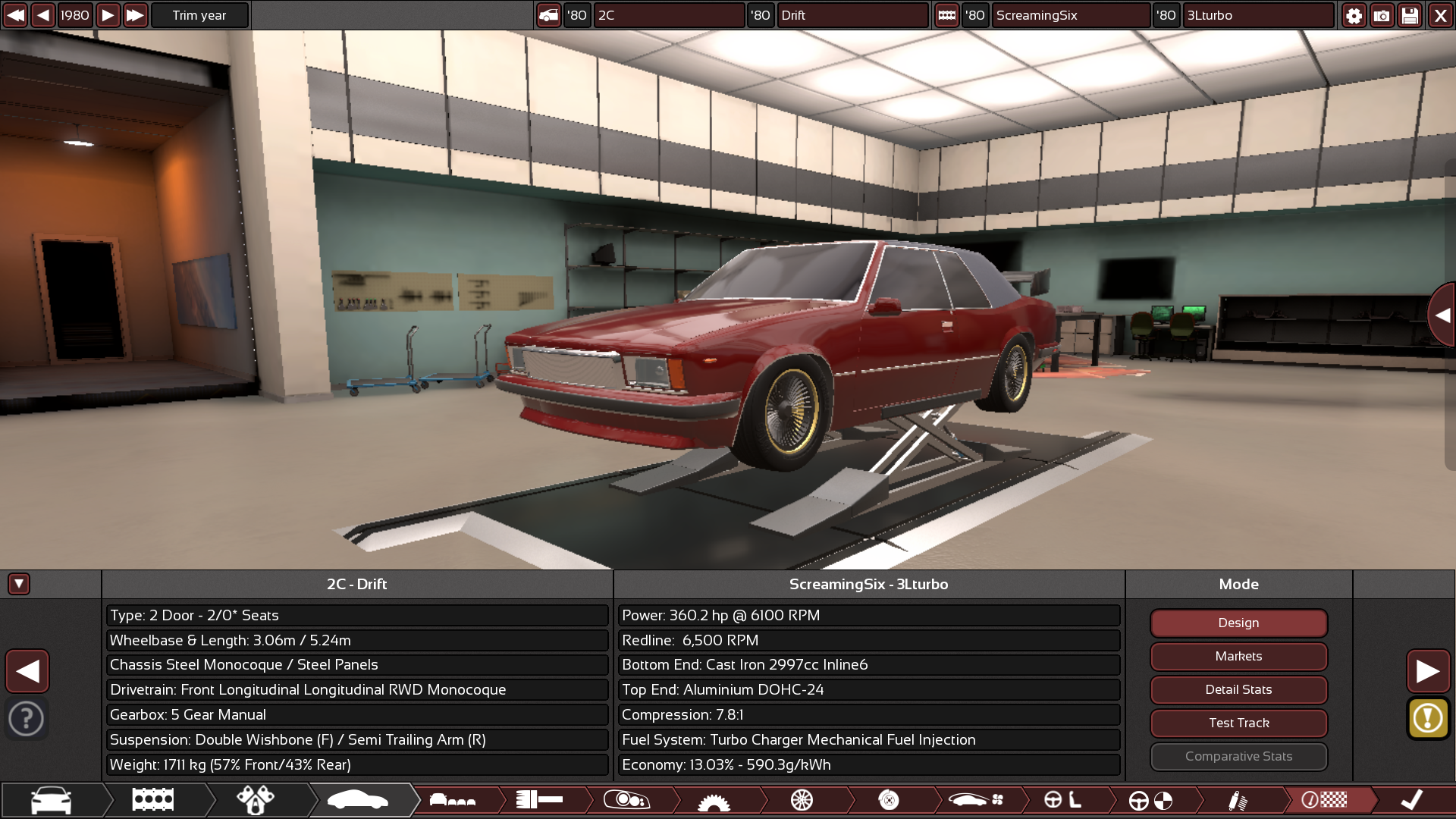Open the yellow warning exclamation button
The image size is (1456, 819).
click(1428, 718)
